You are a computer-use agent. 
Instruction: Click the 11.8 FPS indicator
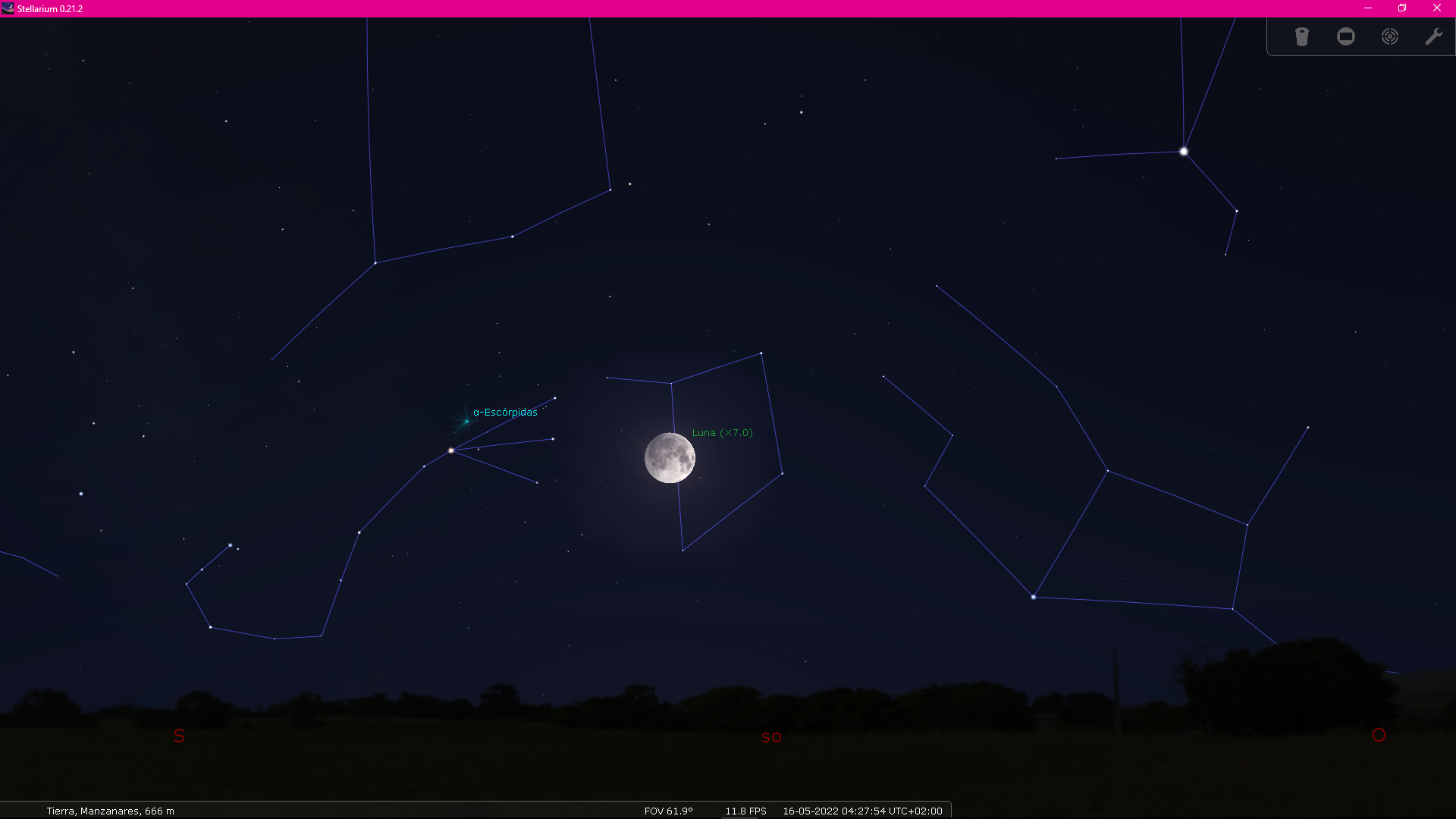tap(745, 811)
